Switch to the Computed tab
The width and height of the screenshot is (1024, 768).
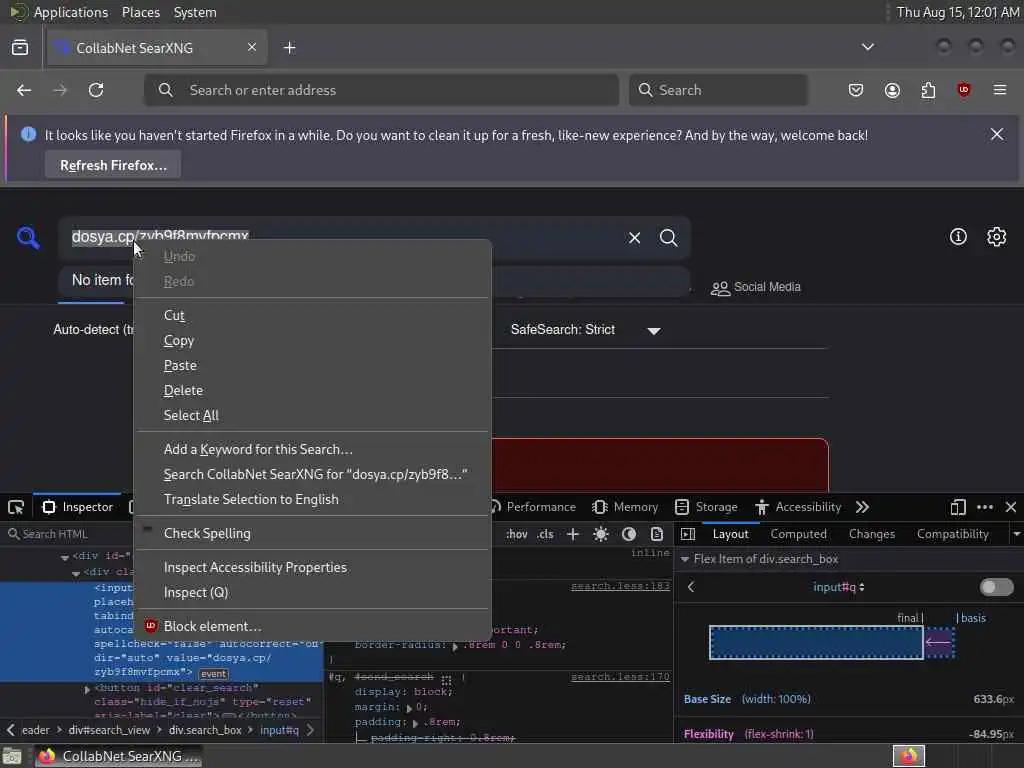click(798, 534)
